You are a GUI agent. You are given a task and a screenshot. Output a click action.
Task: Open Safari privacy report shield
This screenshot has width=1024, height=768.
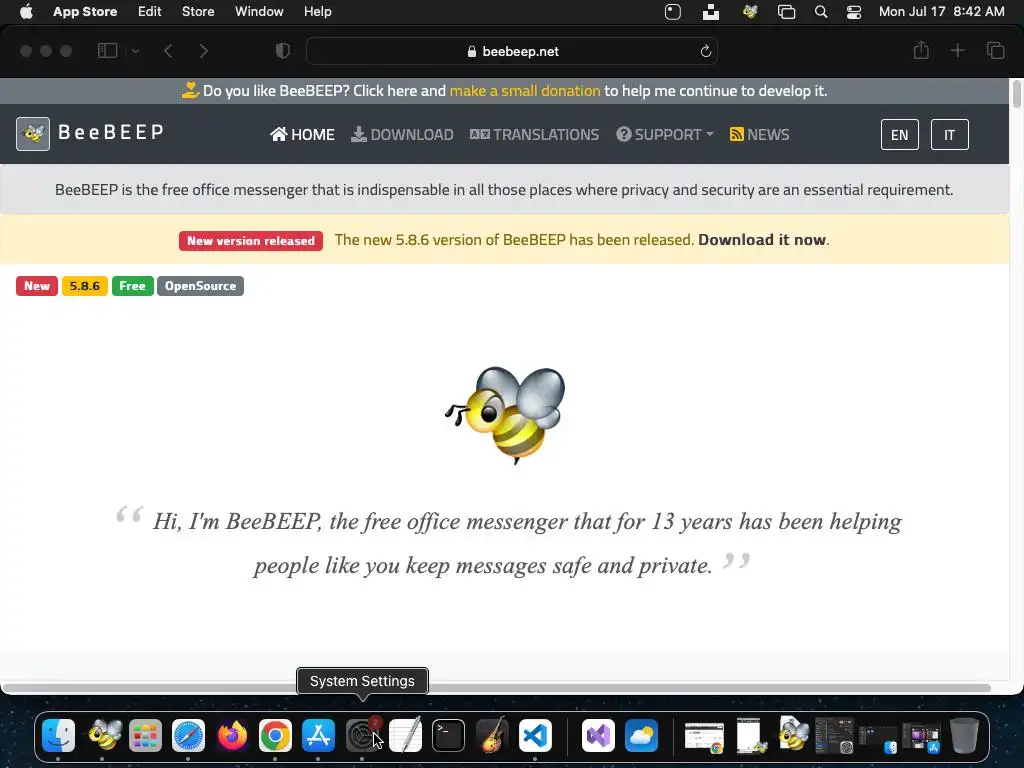282,51
